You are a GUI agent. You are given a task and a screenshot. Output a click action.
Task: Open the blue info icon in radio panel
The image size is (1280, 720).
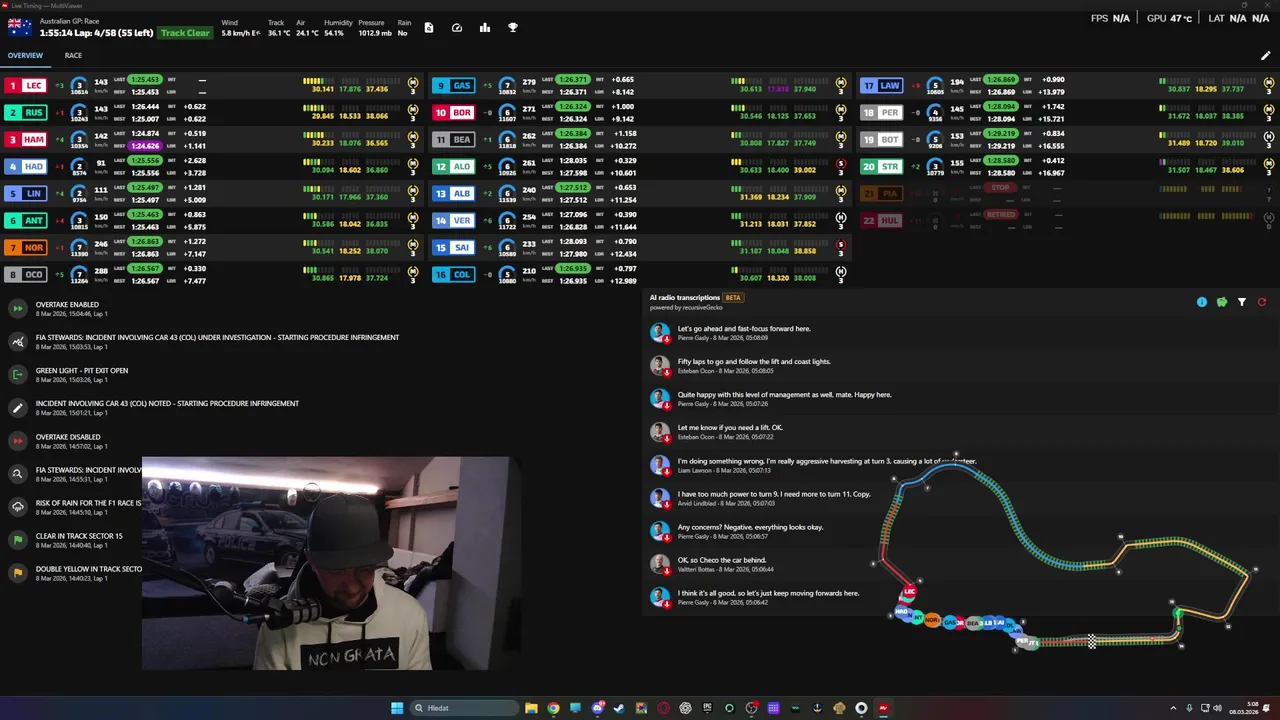click(x=1202, y=302)
